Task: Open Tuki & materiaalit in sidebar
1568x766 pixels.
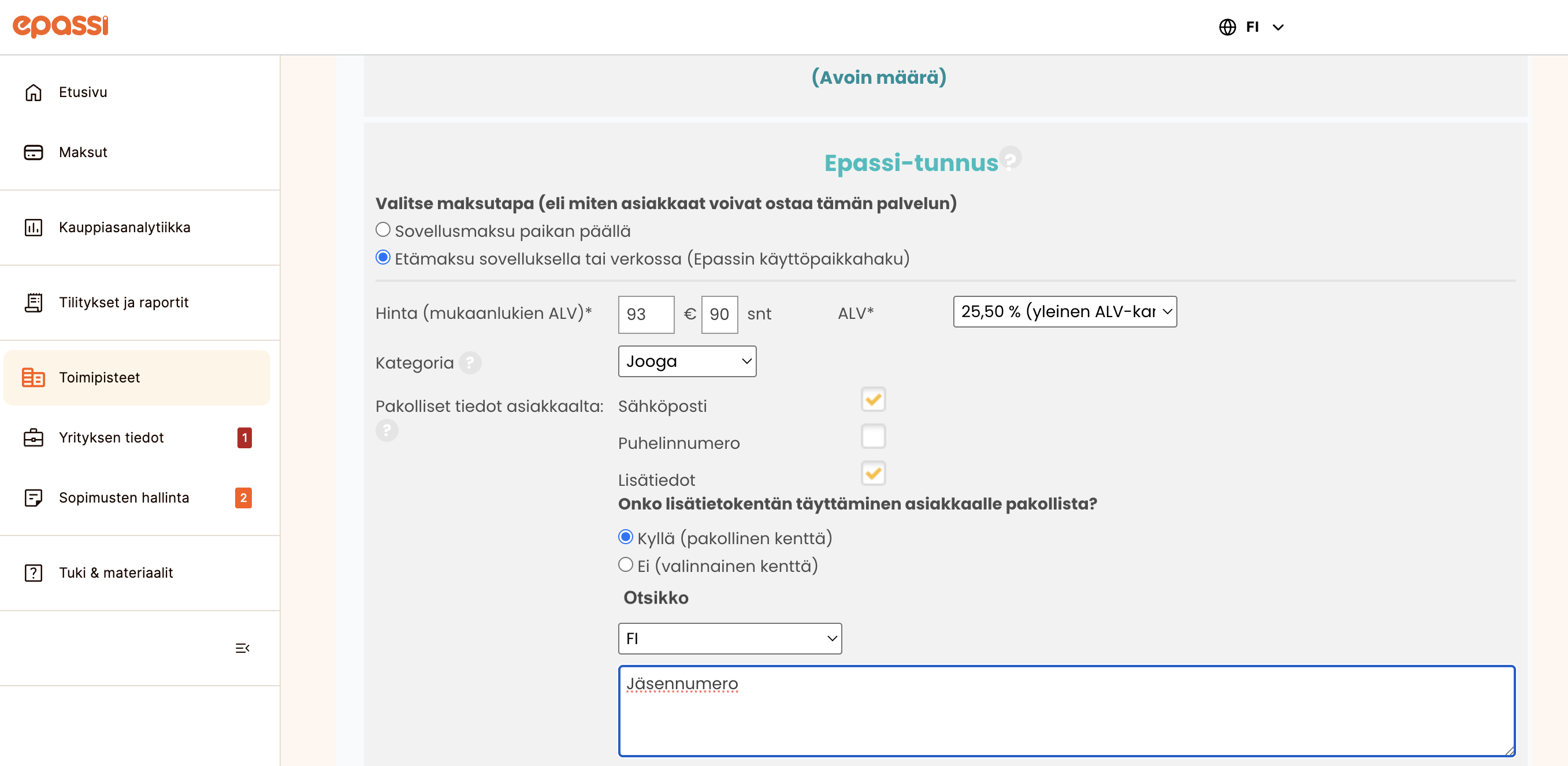Action: [137, 572]
